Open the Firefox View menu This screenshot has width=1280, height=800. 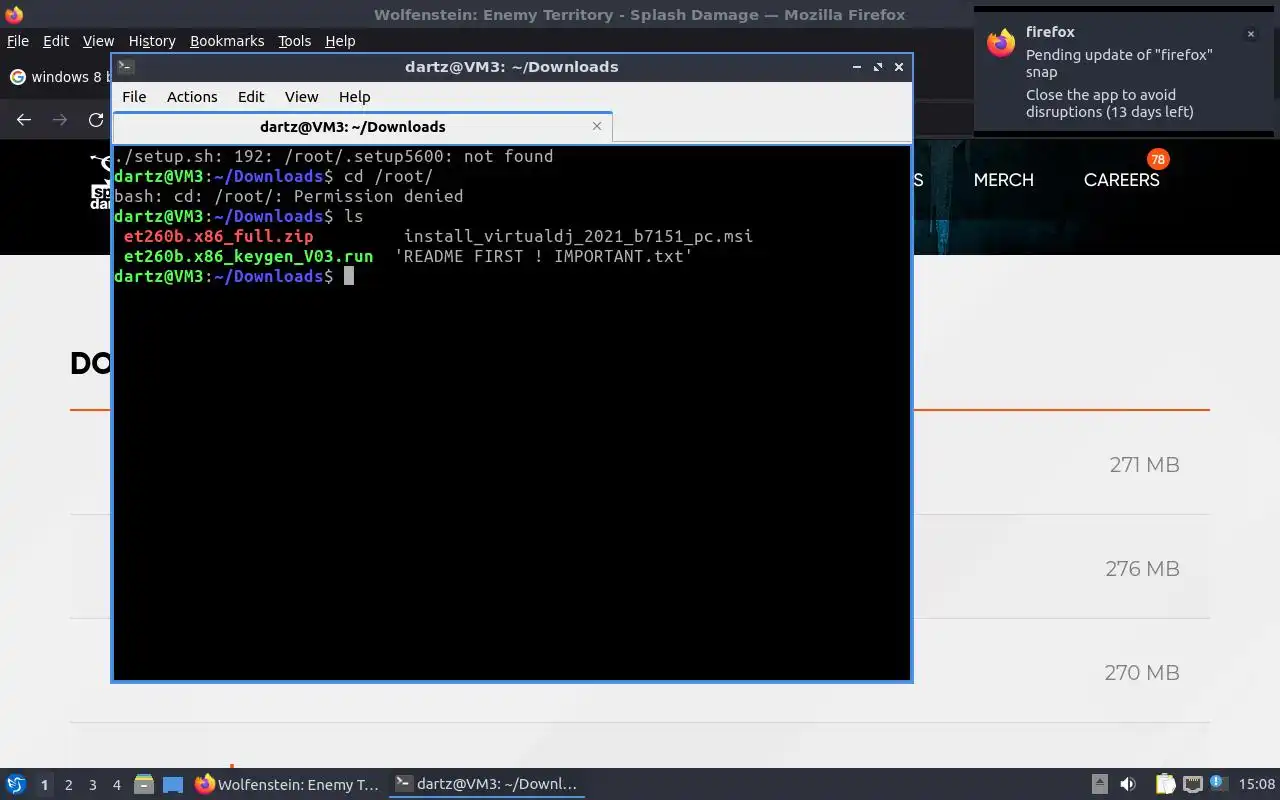(98, 41)
